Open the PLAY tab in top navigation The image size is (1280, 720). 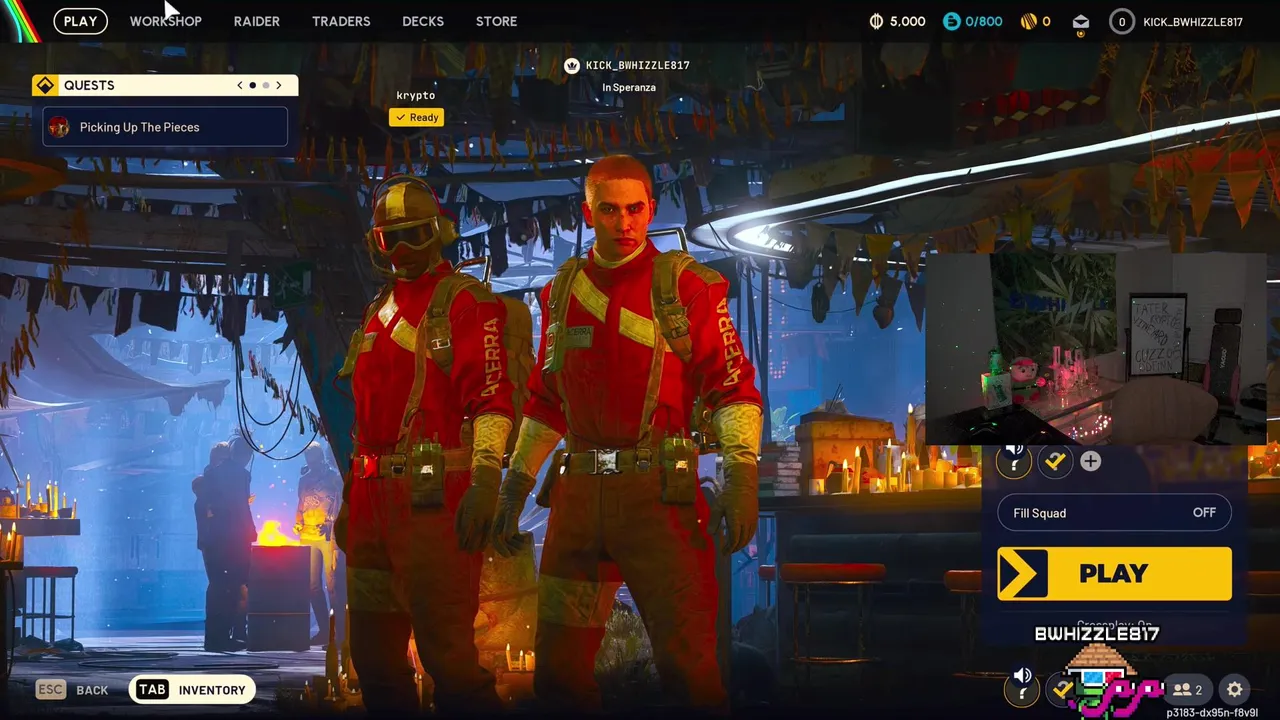[x=80, y=21]
